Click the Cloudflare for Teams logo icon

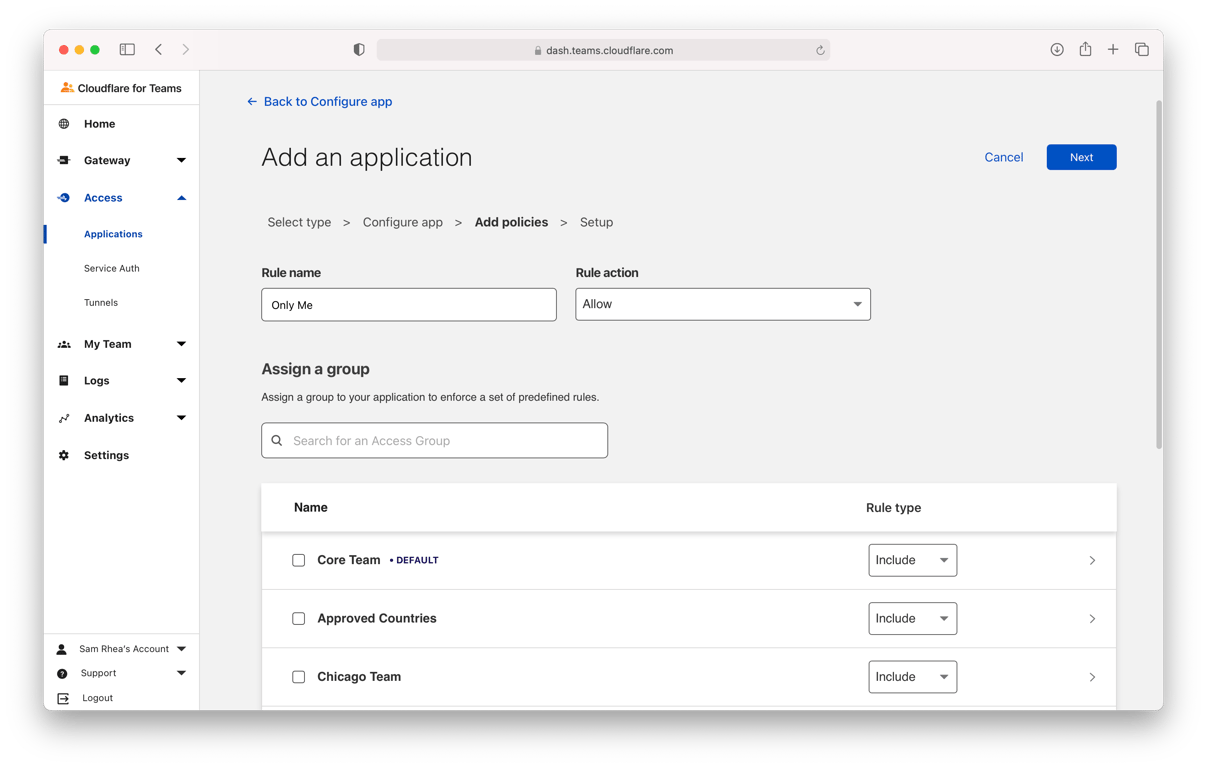click(x=67, y=88)
